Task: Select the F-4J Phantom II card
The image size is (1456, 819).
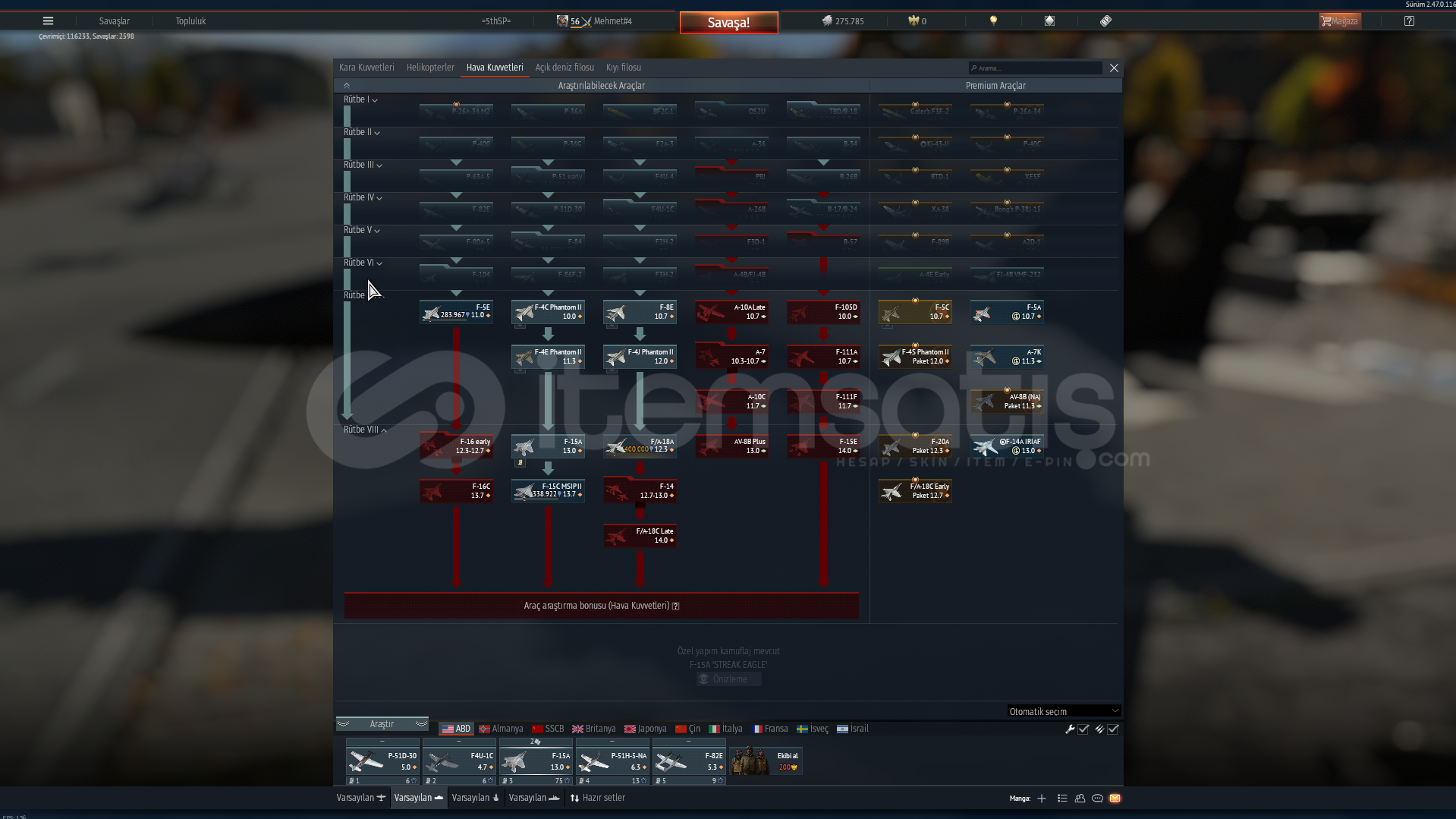Action: tap(640, 357)
